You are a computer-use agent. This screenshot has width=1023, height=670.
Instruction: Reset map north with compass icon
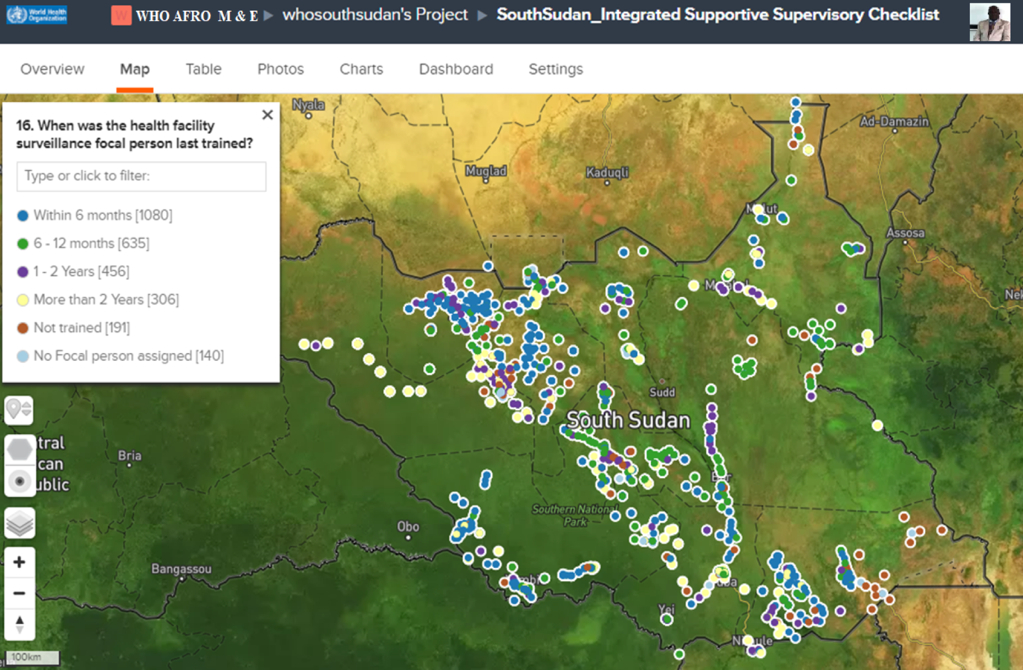click(x=20, y=624)
